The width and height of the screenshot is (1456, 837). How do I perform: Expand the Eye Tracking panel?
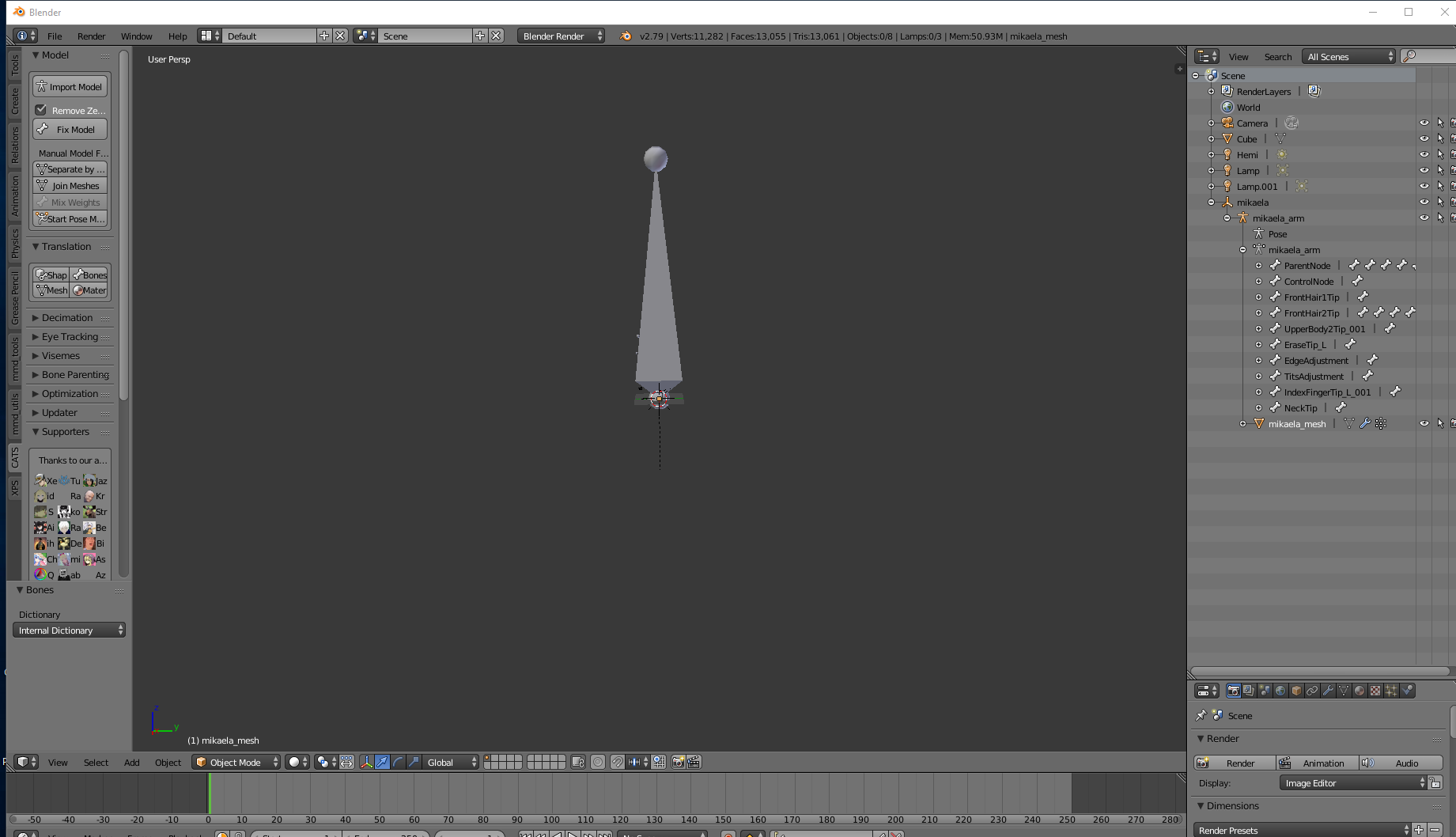pos(70,336)
